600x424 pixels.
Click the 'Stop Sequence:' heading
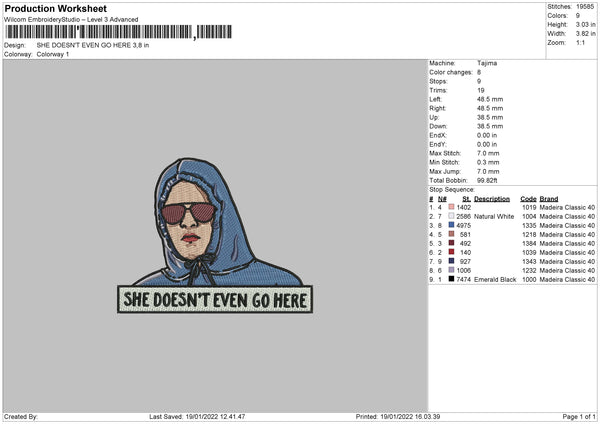click(x=452, y=190)
